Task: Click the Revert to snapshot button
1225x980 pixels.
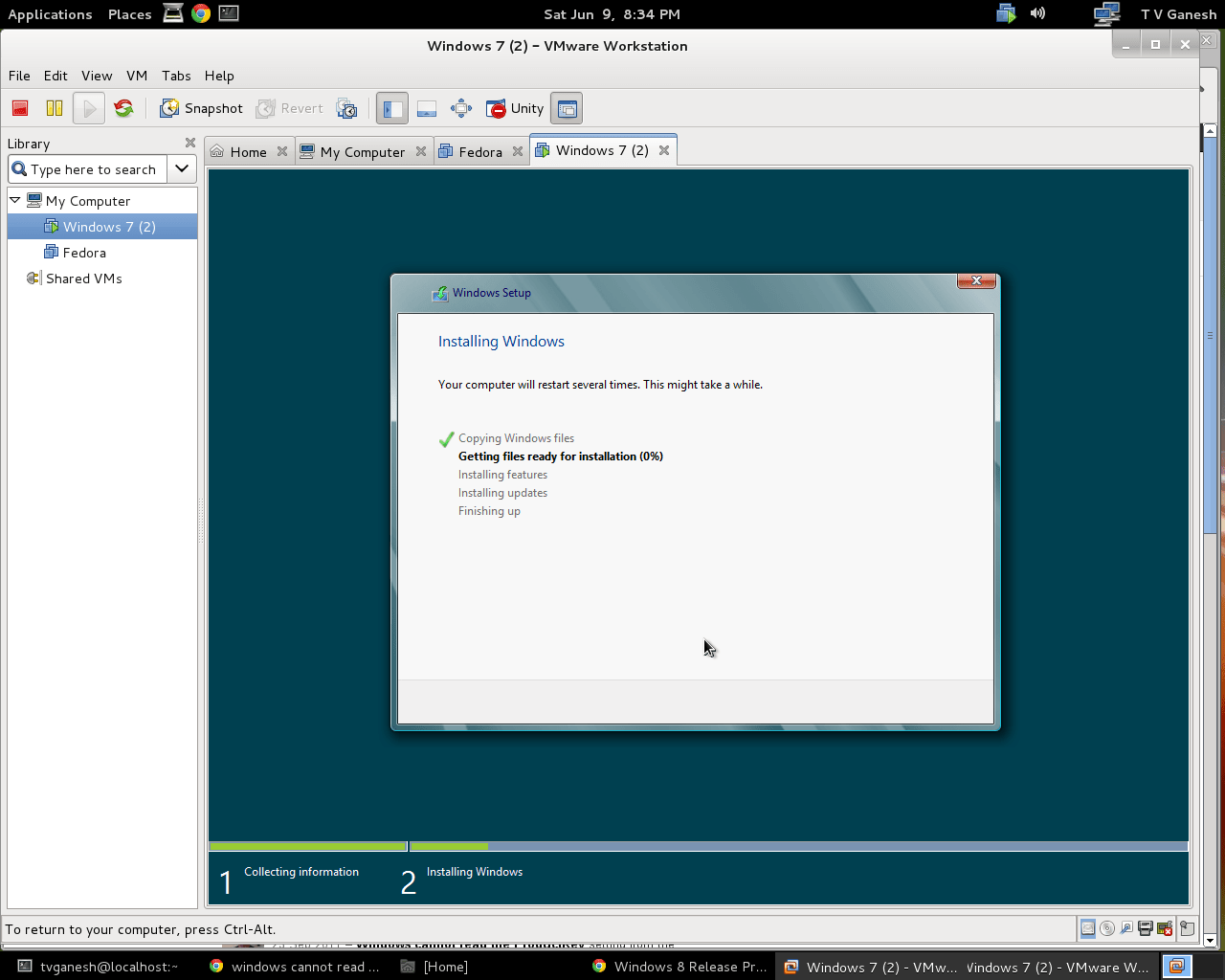Action: click(290, 108)
